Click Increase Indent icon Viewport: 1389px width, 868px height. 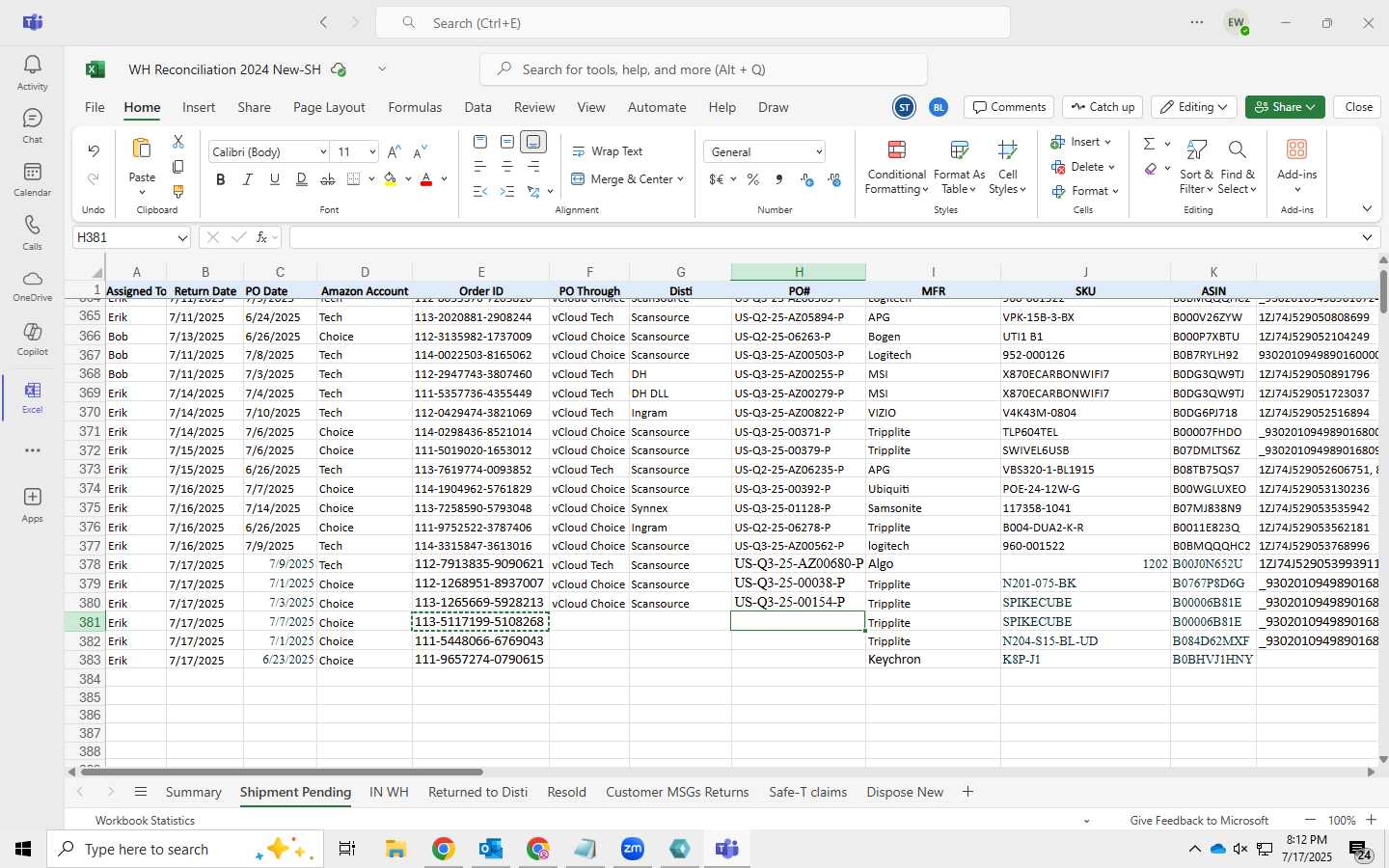[x=507, y=192]
